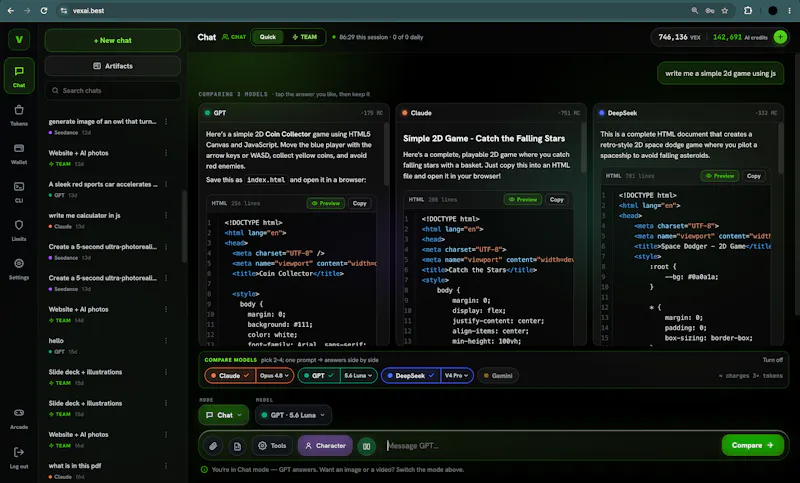The width and height of the screenshot is (800, 483).
Task: Open options for 'write me calculator in js' chat
Action: [166, 215]
